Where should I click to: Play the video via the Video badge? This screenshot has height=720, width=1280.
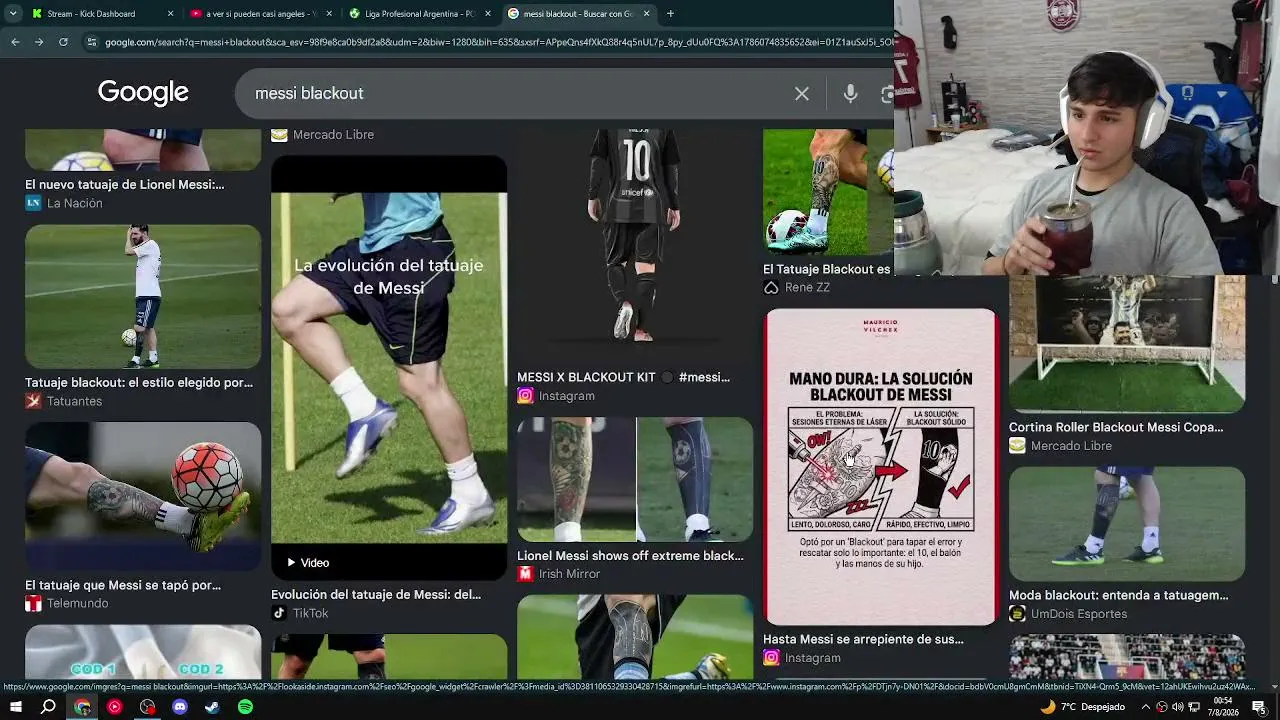pyautogui.click(x=308, y=563)
